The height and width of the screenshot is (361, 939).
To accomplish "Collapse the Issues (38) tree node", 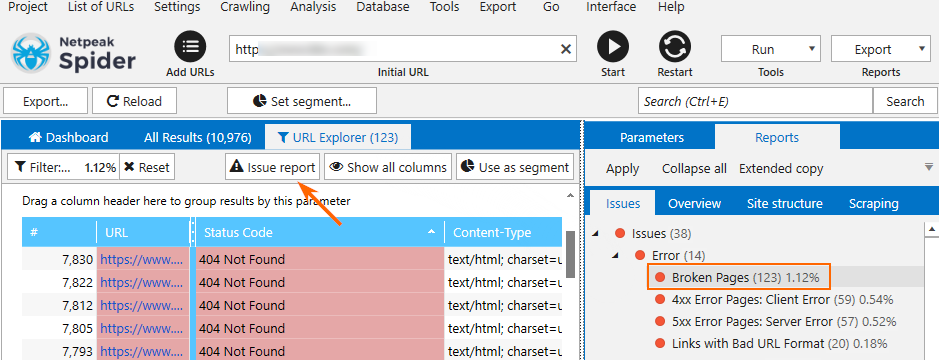I will click(x=596, y=233).
